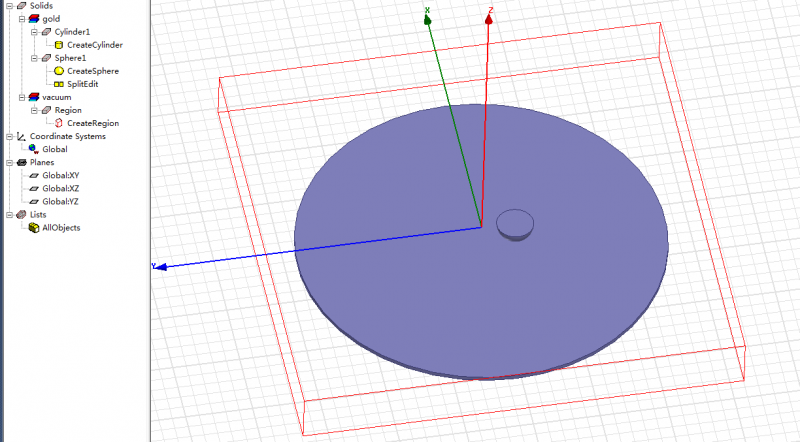
Task: Select Sphere1 in the model tree
Action: 70,58
